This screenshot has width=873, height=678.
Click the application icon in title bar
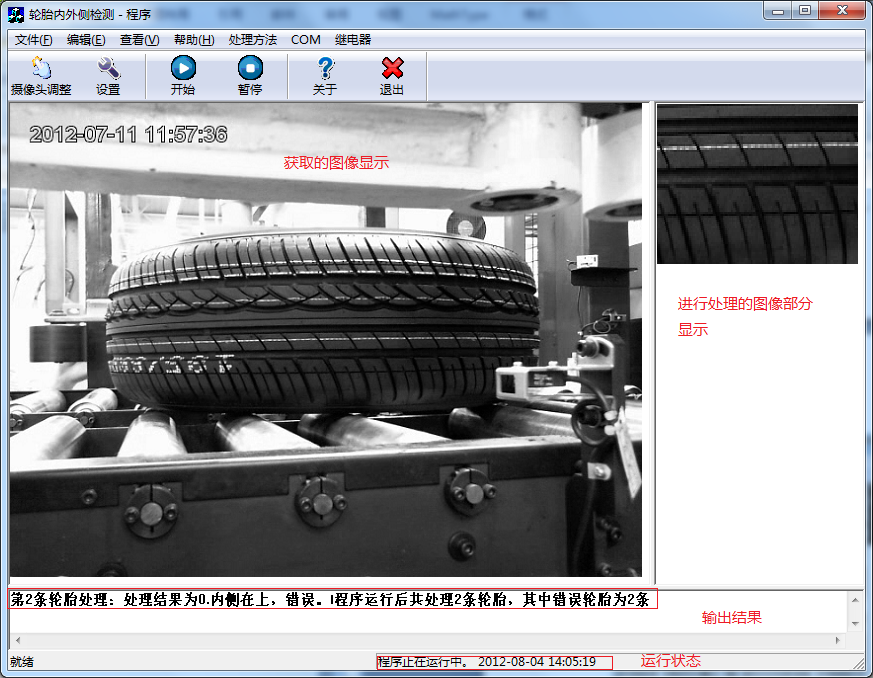click(15, 11)
